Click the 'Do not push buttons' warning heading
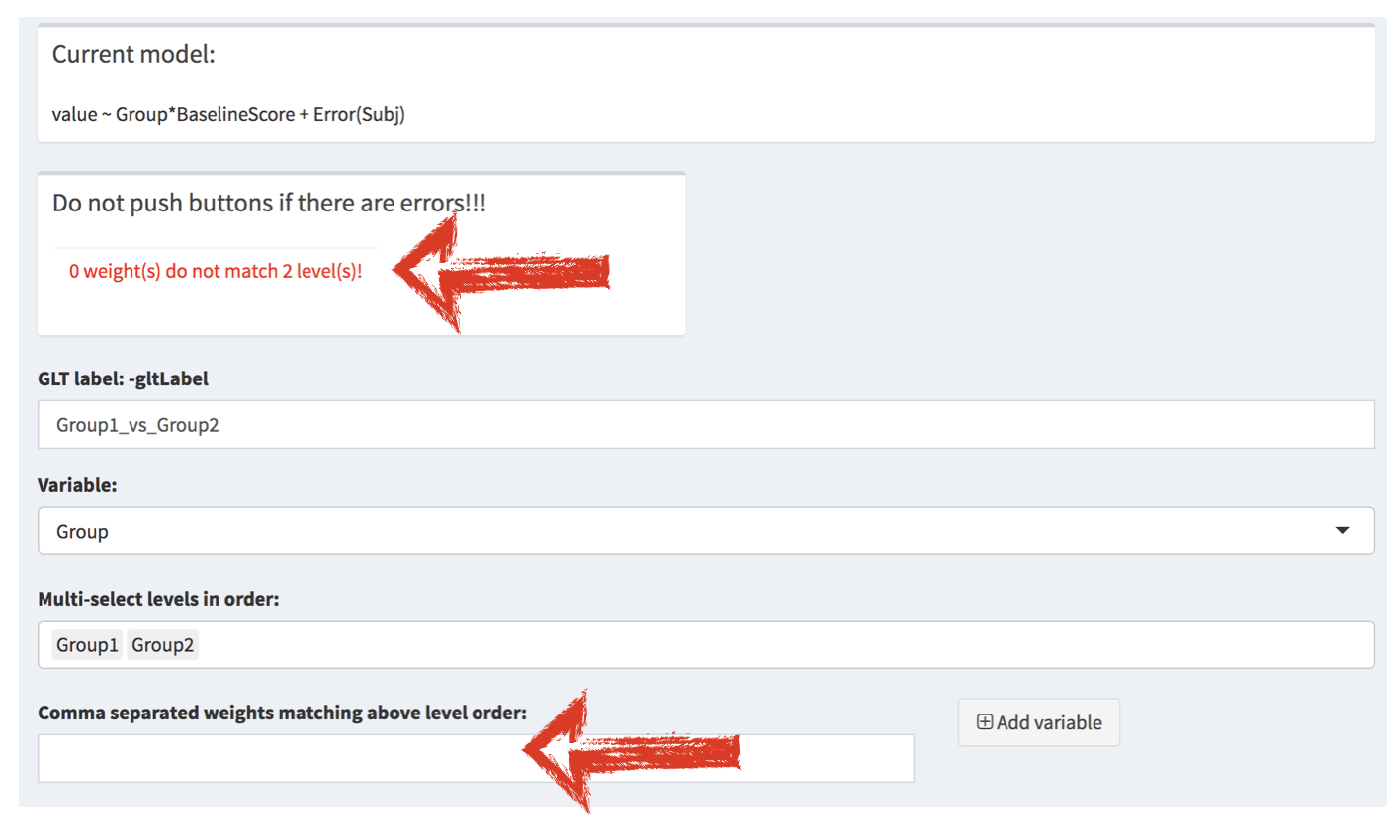 pyautogui.click(x=269, y=203)
